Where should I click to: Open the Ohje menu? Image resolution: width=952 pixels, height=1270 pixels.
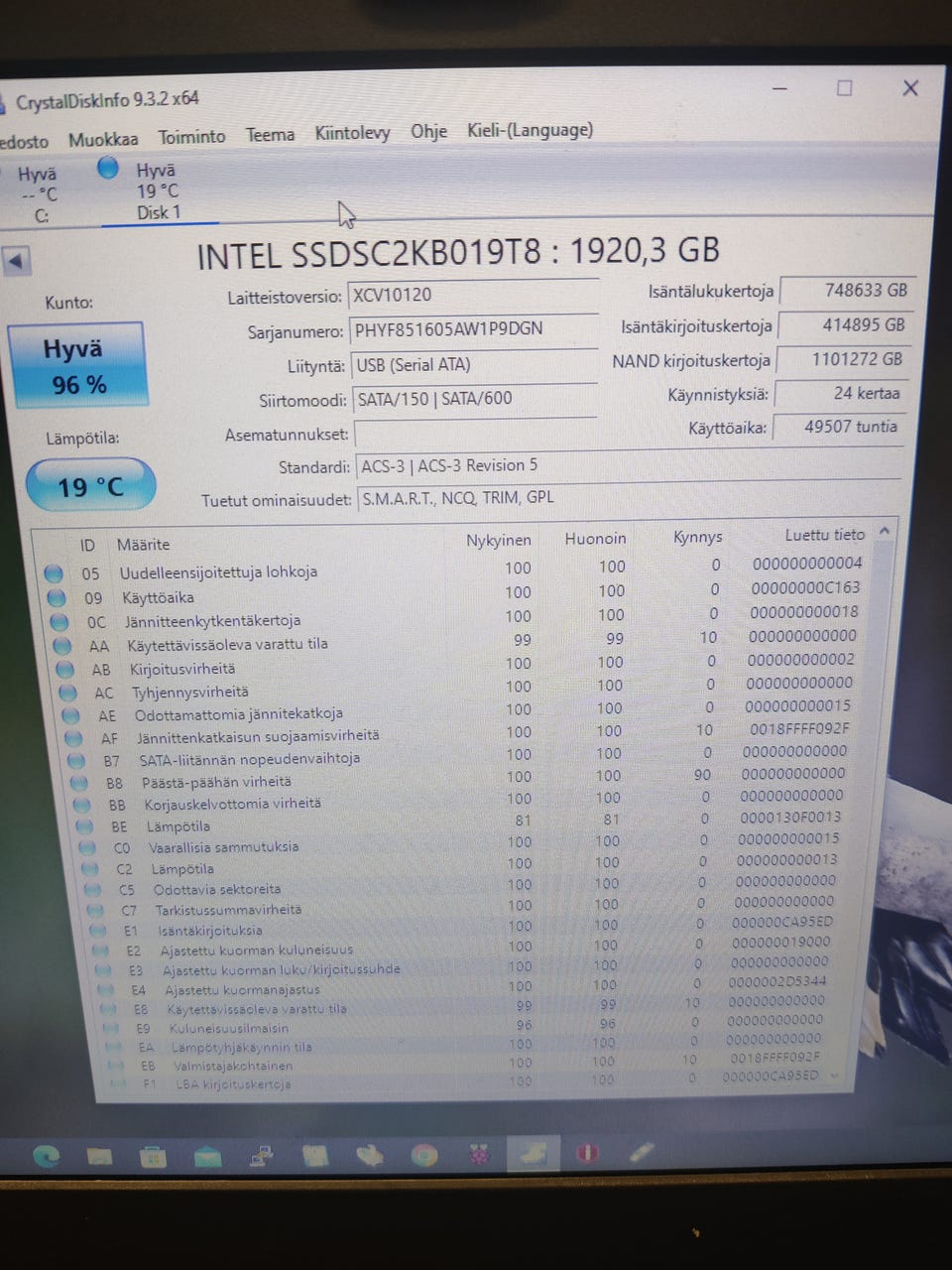click(x=428, y=131)
